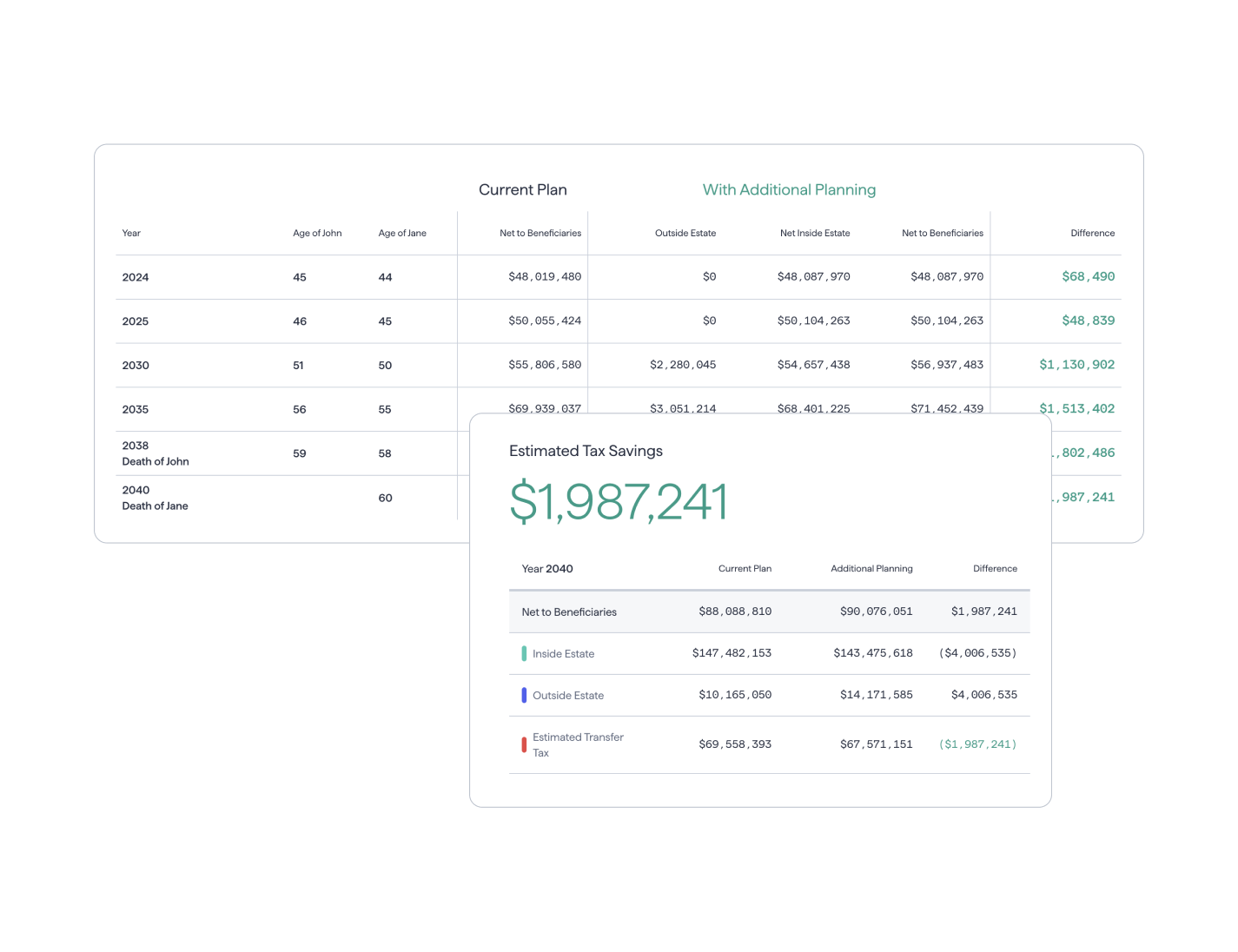Click the green $1,130,902 difference for 2030
This screenshot has width=1238, height=952.
point(1077,365)
